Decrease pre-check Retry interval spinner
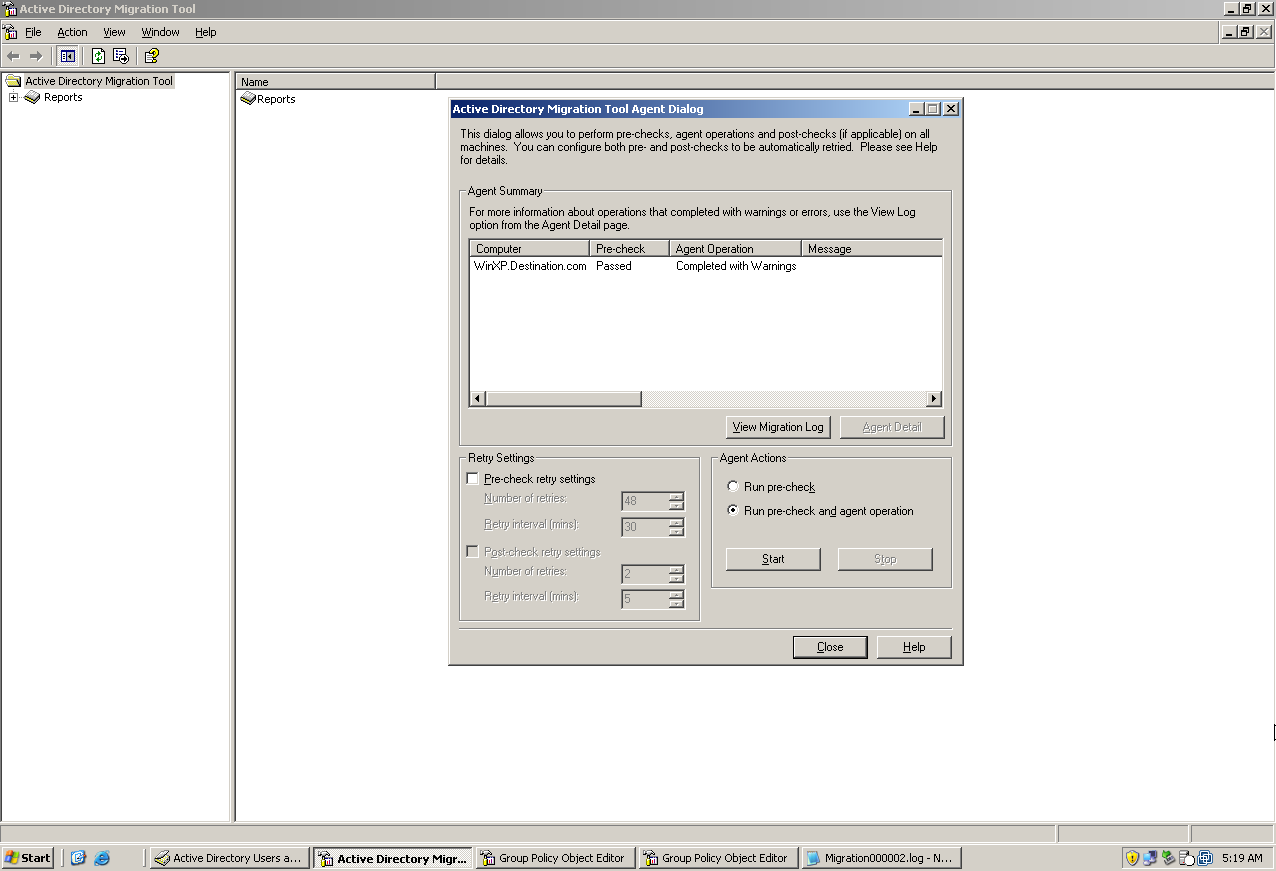 coord(677,532)
